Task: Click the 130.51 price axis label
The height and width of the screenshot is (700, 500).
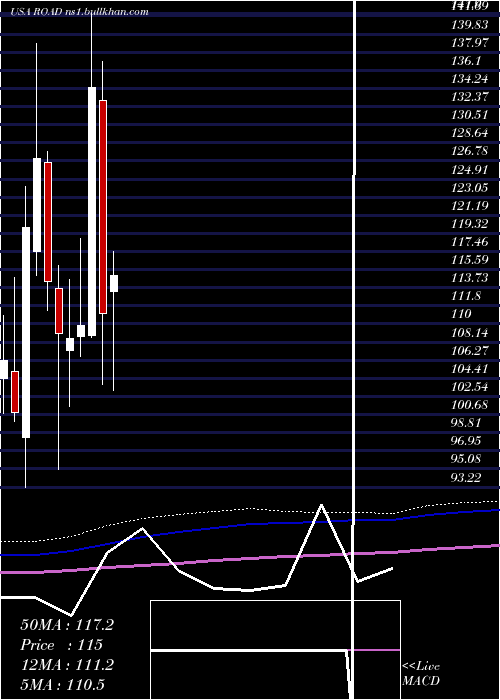Action: (470, 116)
